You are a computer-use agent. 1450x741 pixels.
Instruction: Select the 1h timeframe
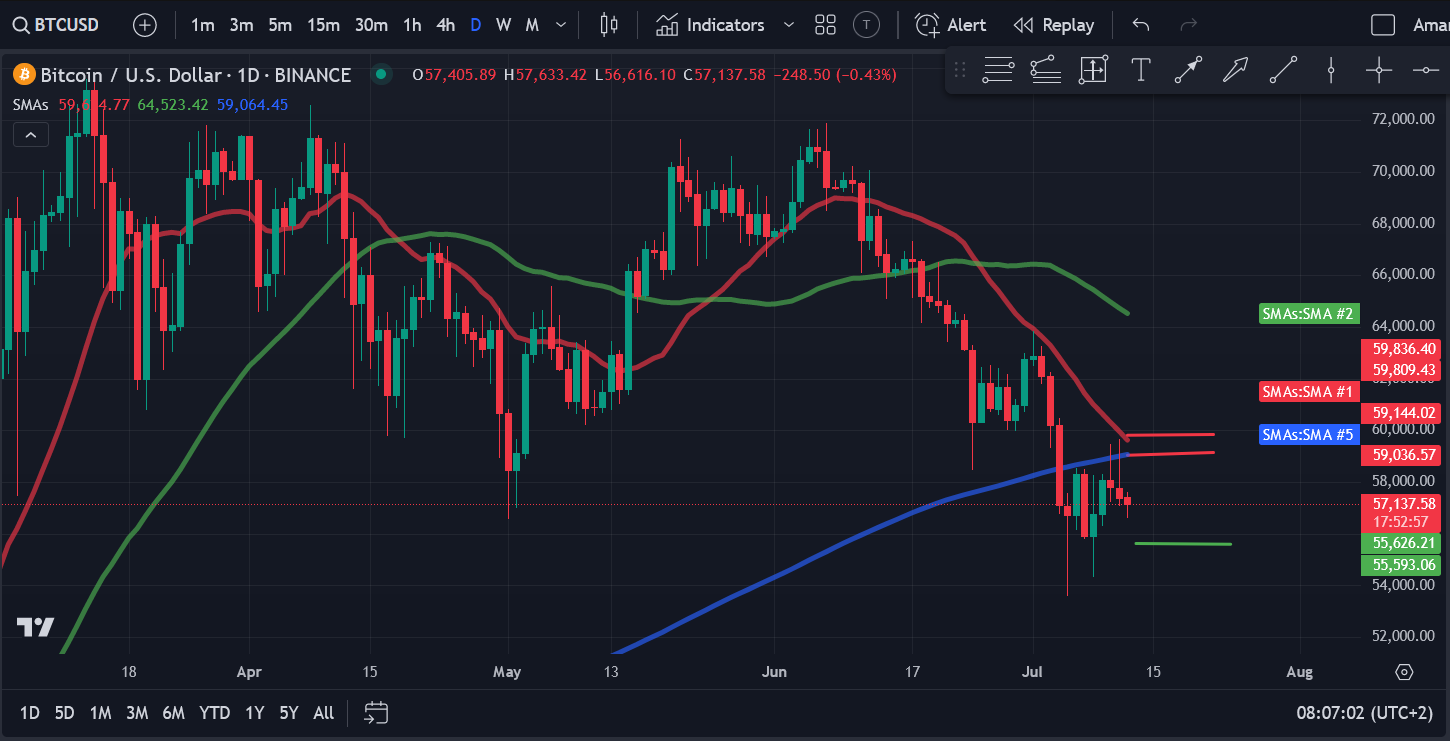(x=412, y=25)
